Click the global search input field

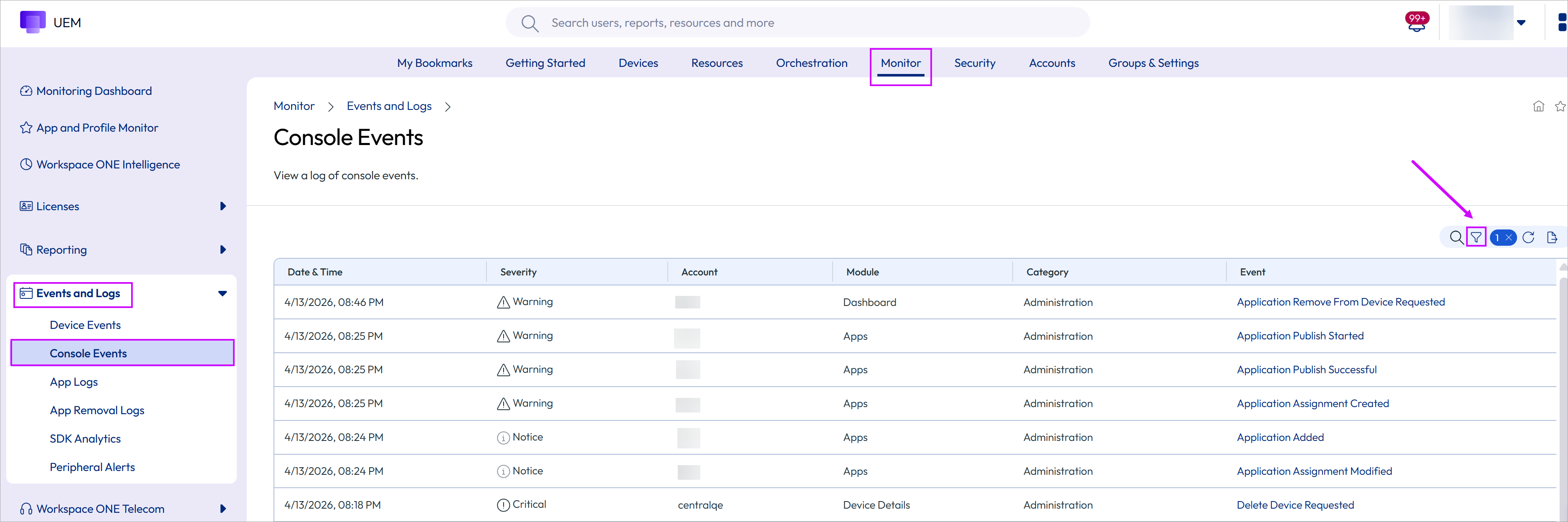pyautogui.click(x=798, y=23)
